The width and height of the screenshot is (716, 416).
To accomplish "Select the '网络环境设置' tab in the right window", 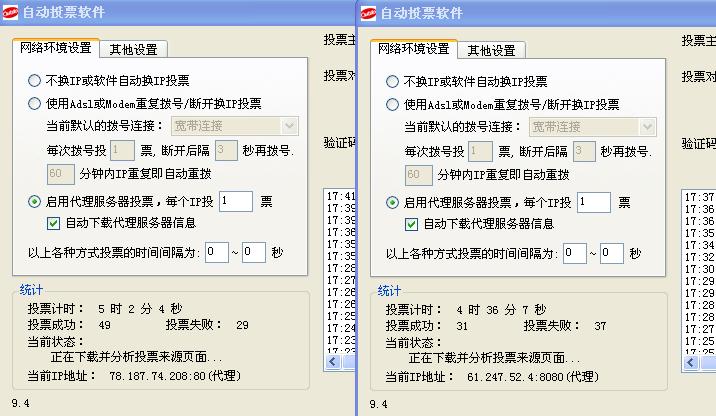I will point(414,49).
